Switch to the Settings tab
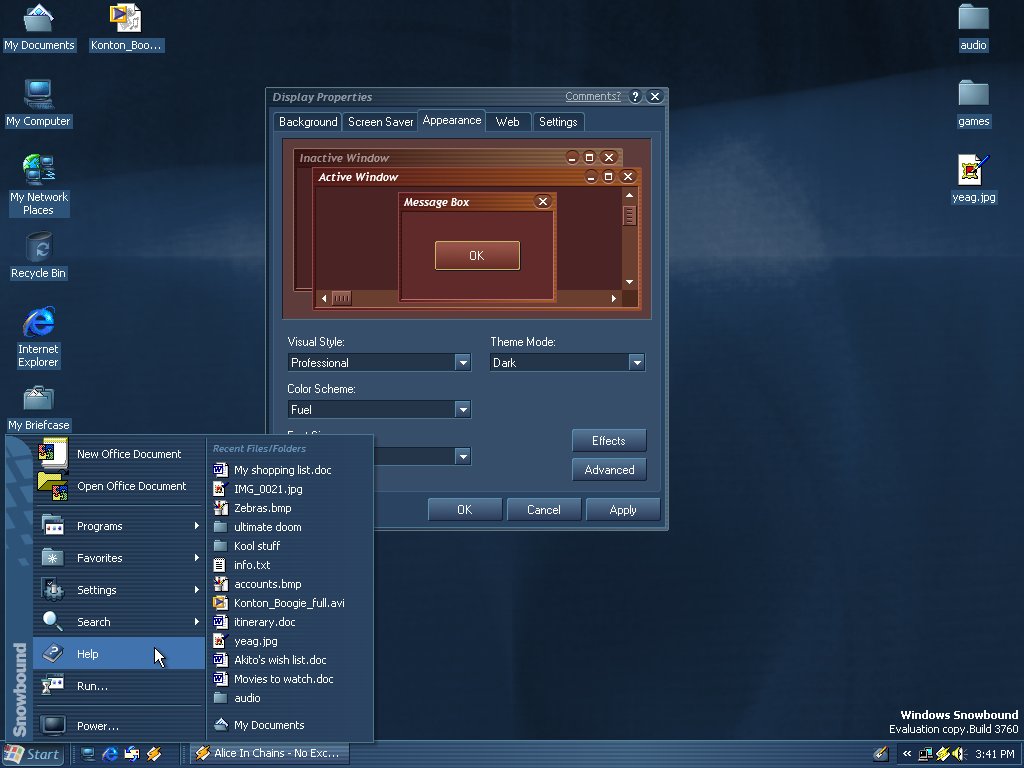1024x768 pixels. click(558, 122)
